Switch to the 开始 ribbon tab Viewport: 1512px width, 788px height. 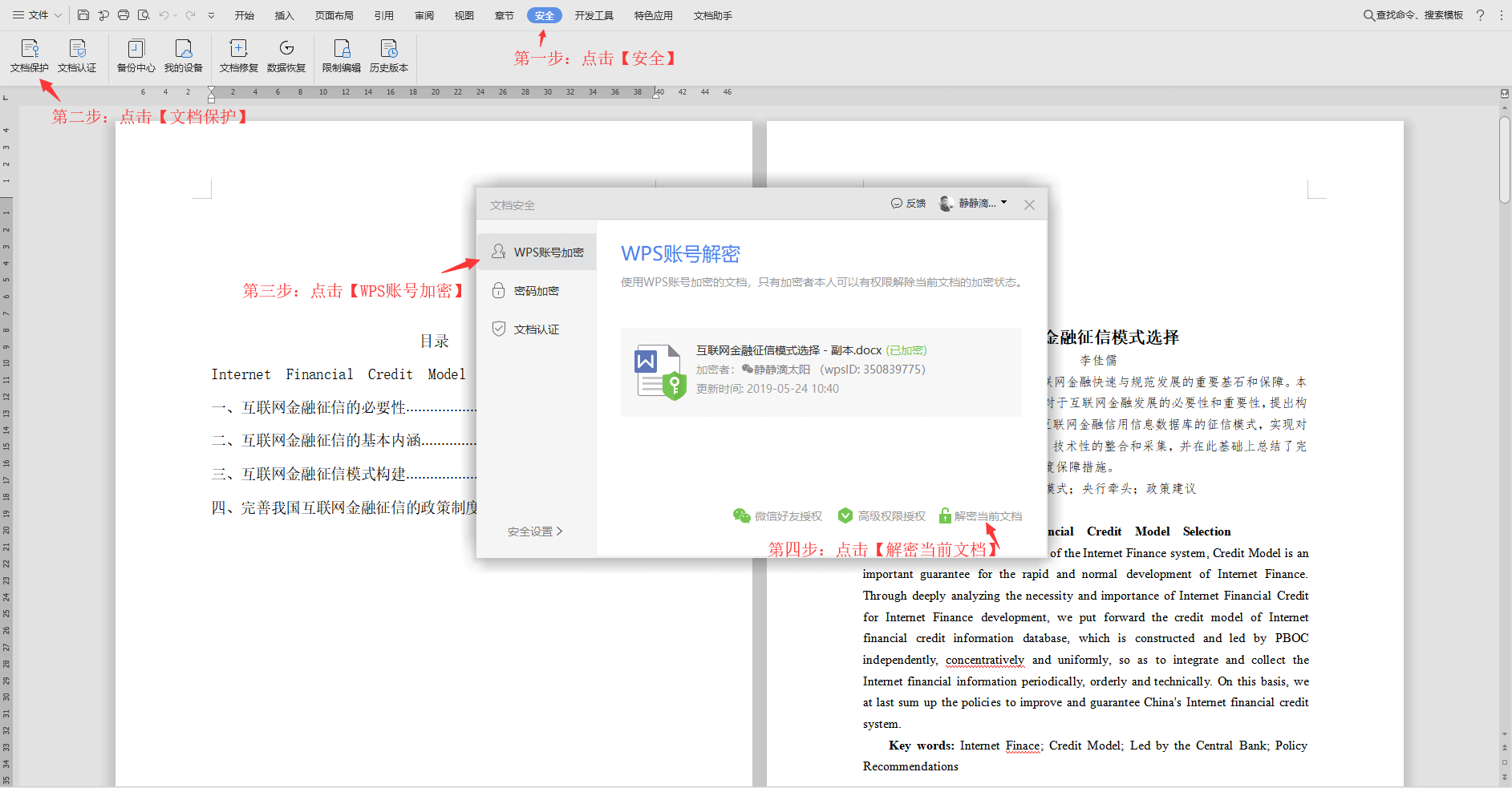click(x=245, y=15)
